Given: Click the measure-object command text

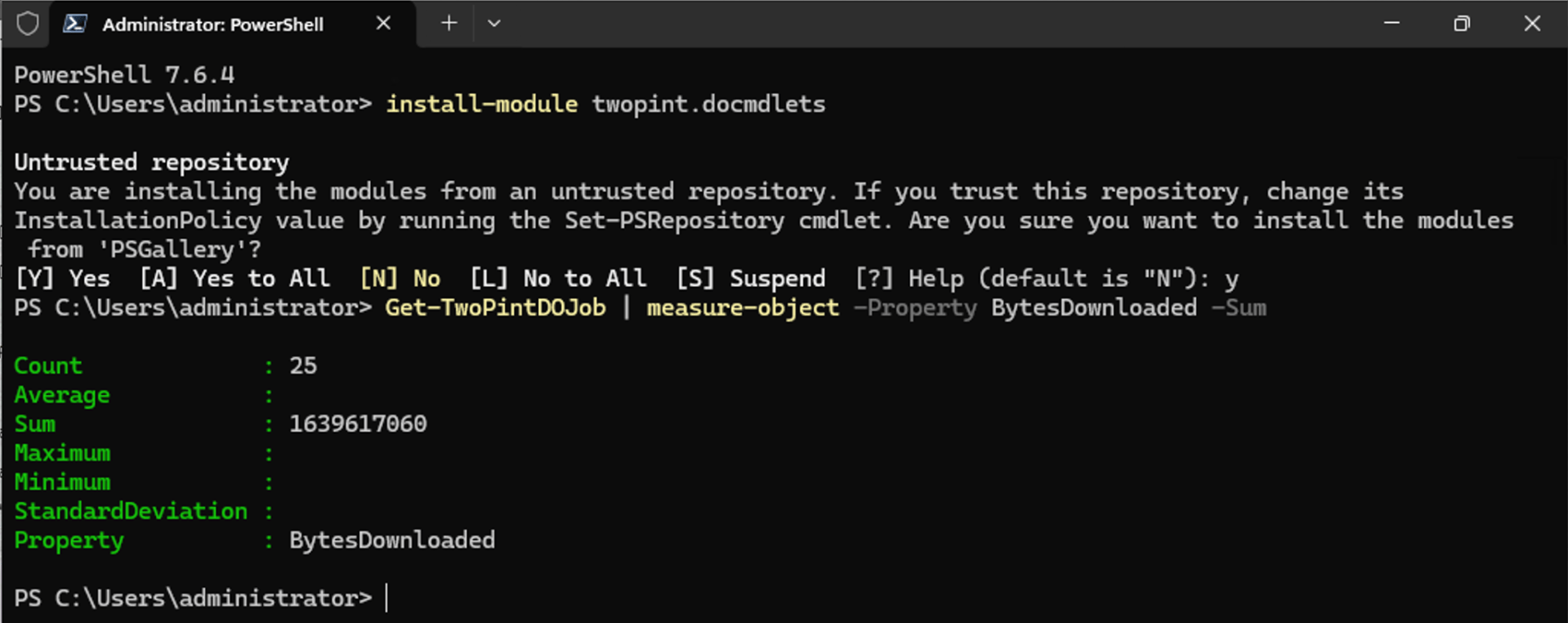Looking at the screenshot, I should point(743,307).
